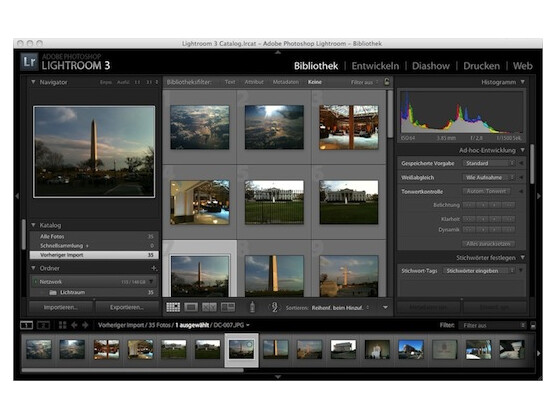
Task: Expand Gespeicherte Vorgabe row side arrow
Action: coord(521,163)
